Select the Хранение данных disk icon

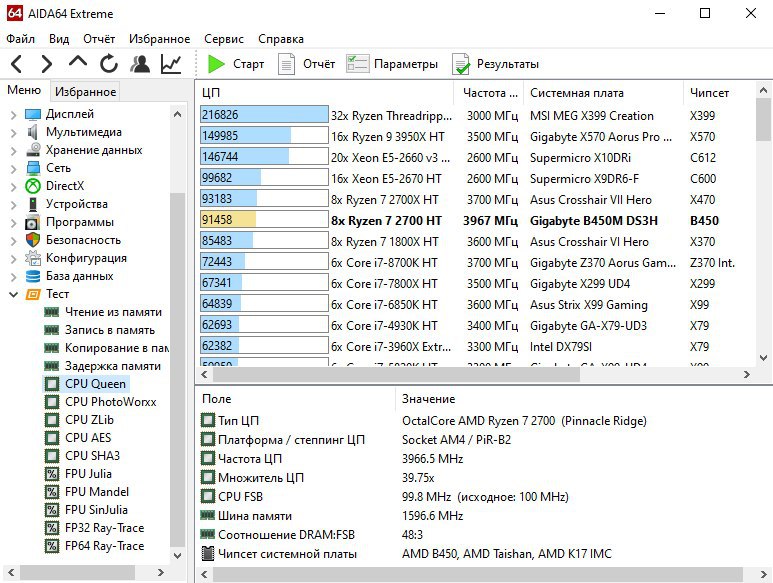(33, 150)
